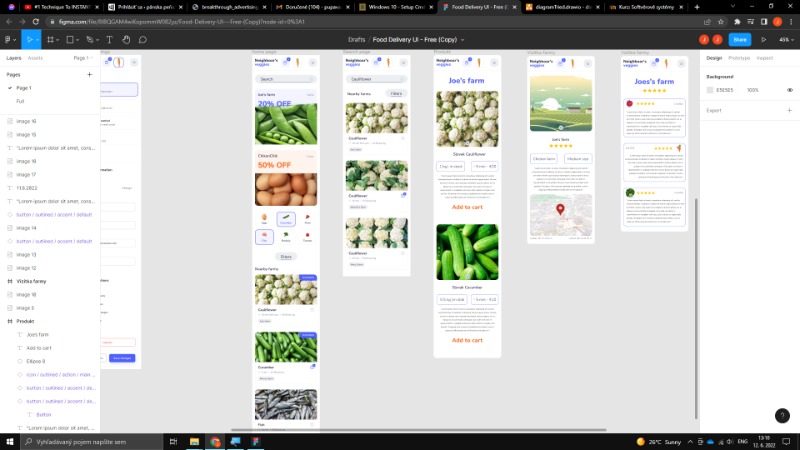
Task: Open a new browser tab
Action: point(697,7)
